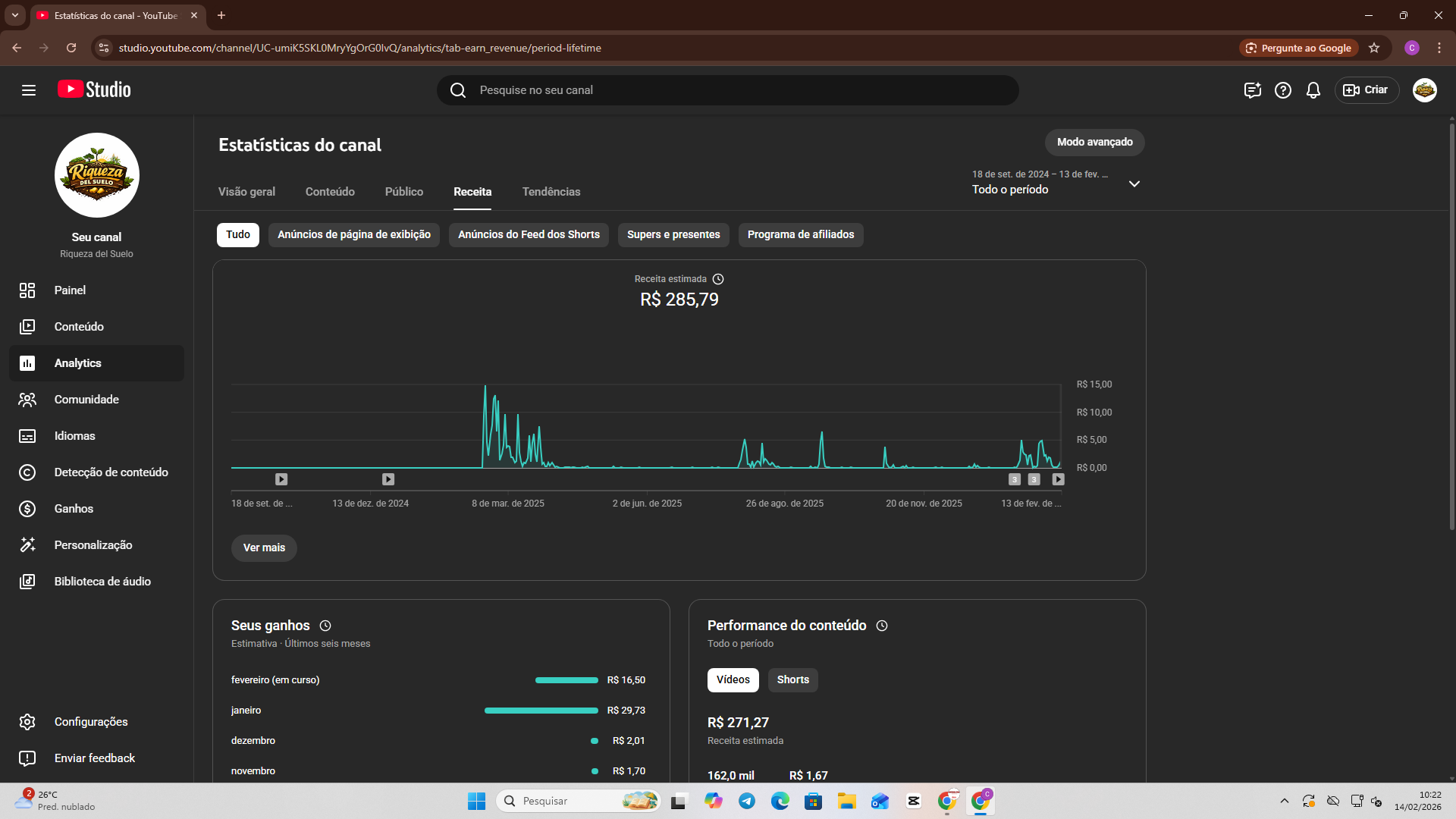Viewport: 1456px width, 819px height.
Task: Click the Modo avançado button
Action: [1094, 143]
